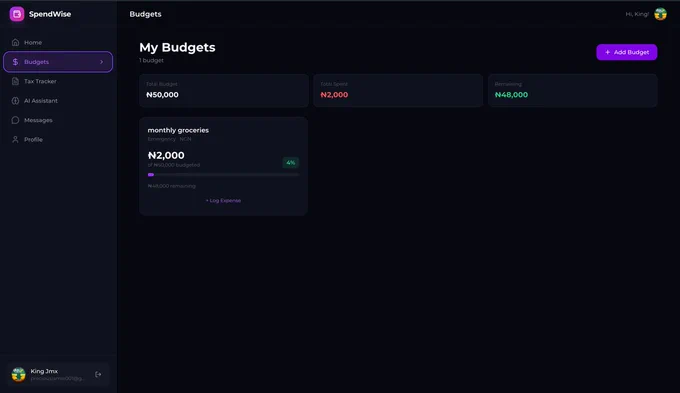Click the '1 budget' count text
The width and height of the screenshot is (680, 393).
151,60
